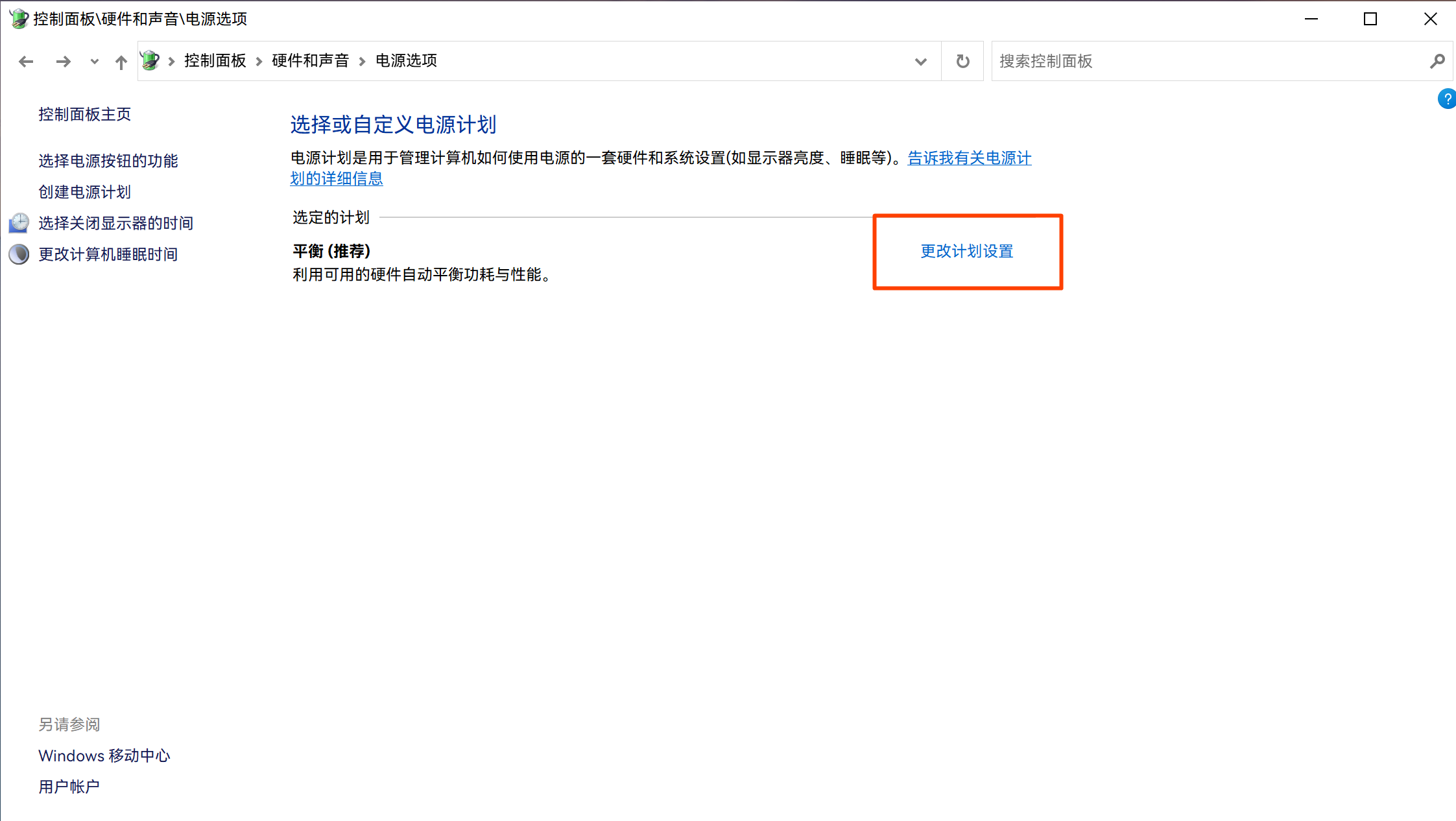
Task: Click the forward navigation arrow
Action: [63, 62]
